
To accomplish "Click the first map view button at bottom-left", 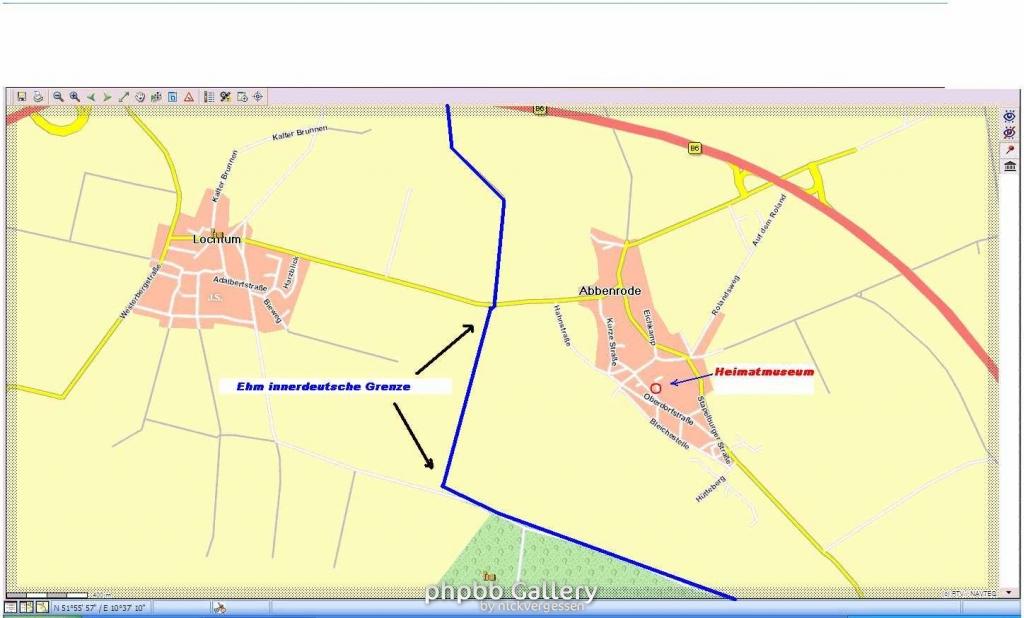I will (10, 607).
